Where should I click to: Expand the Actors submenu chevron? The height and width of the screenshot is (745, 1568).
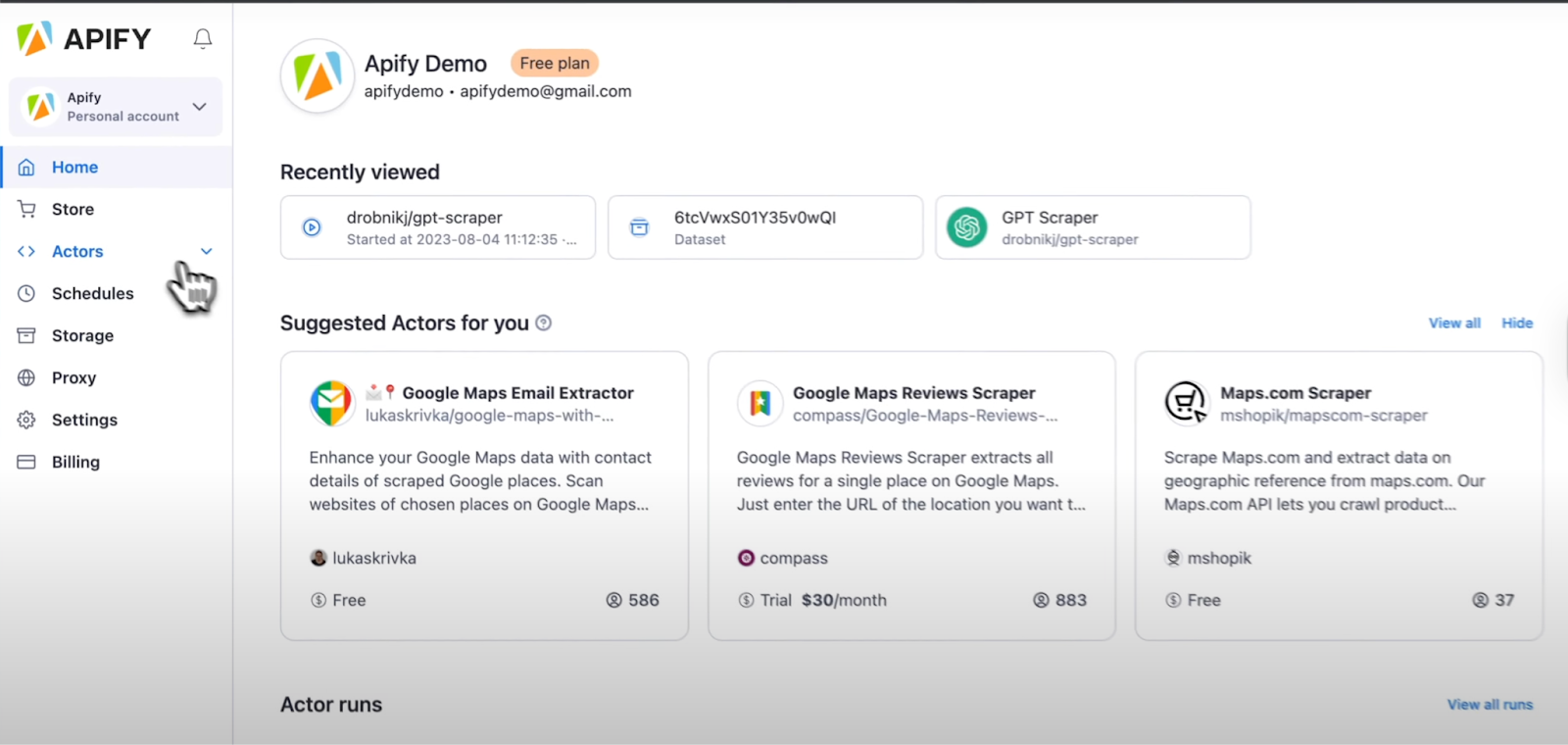(x=207, y=251)
